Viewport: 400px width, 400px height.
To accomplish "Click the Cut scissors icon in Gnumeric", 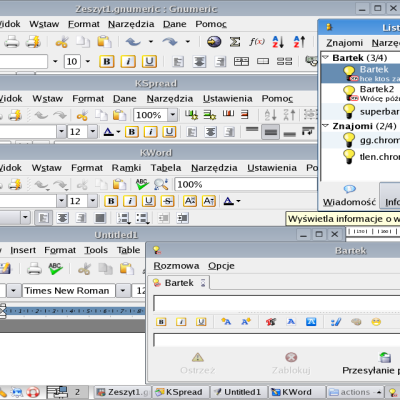I will [62, 42].
